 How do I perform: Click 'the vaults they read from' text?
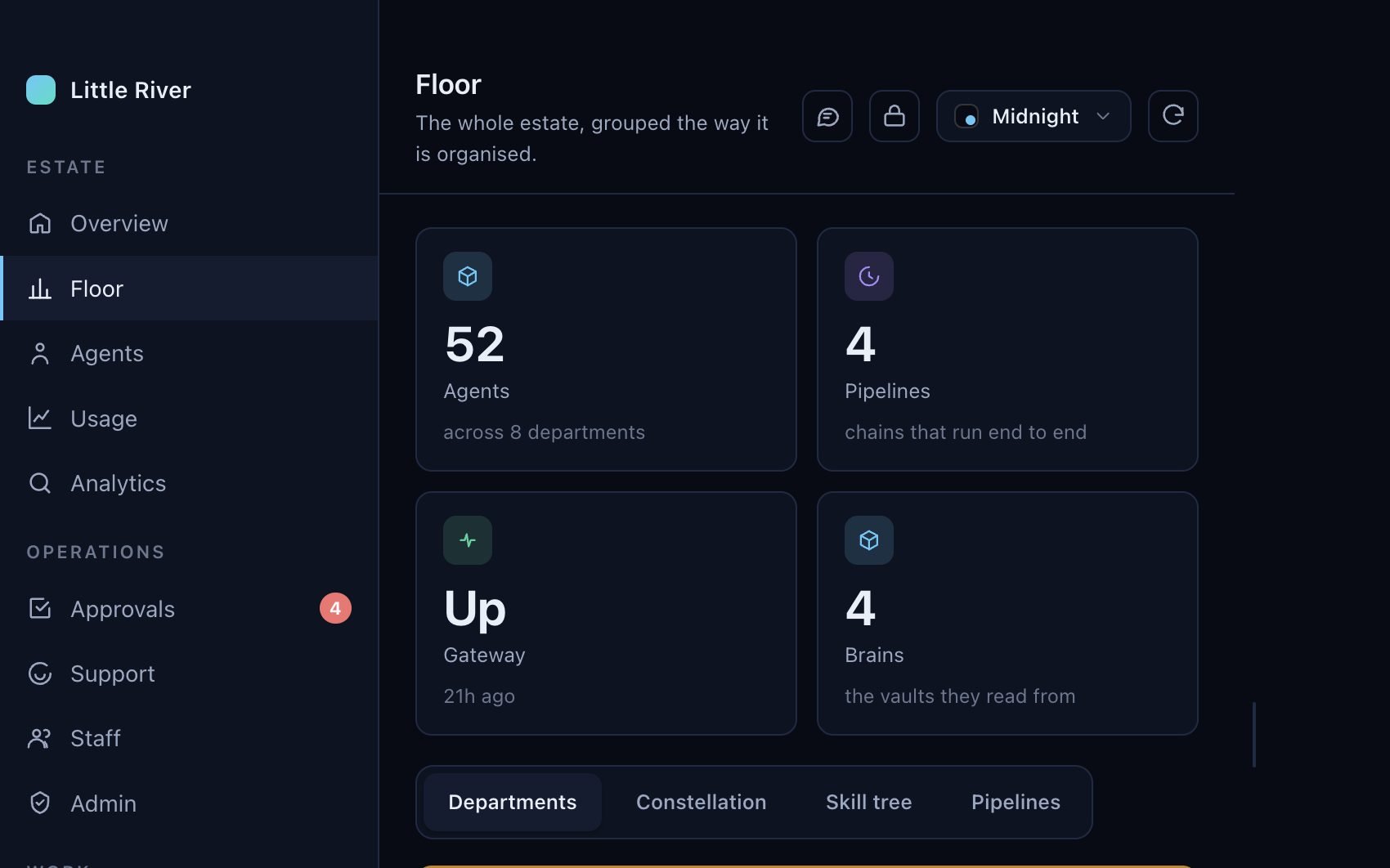pyautogui.click(x=960, y=696)
